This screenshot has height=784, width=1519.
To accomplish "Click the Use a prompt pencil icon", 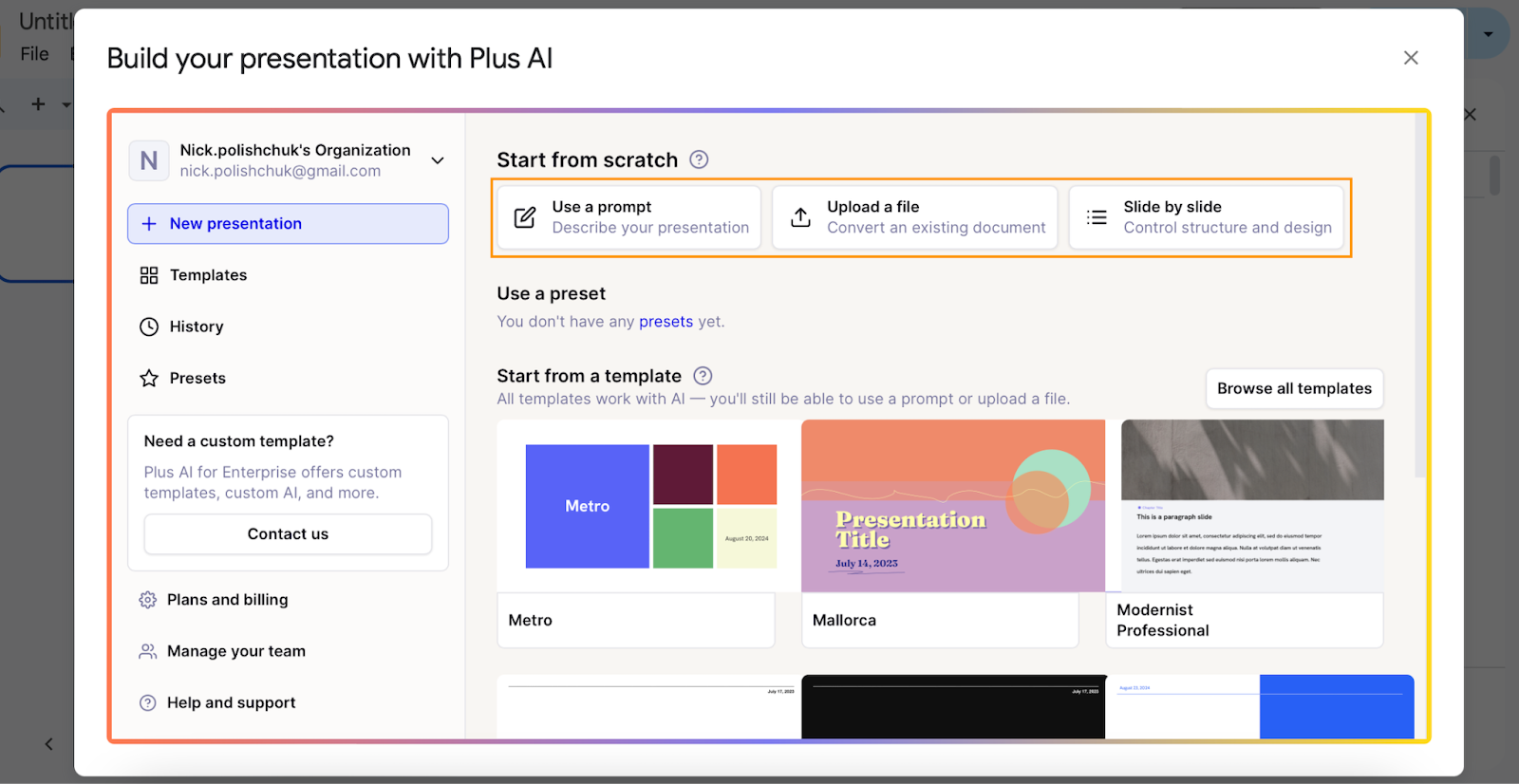I will point(525,217).
